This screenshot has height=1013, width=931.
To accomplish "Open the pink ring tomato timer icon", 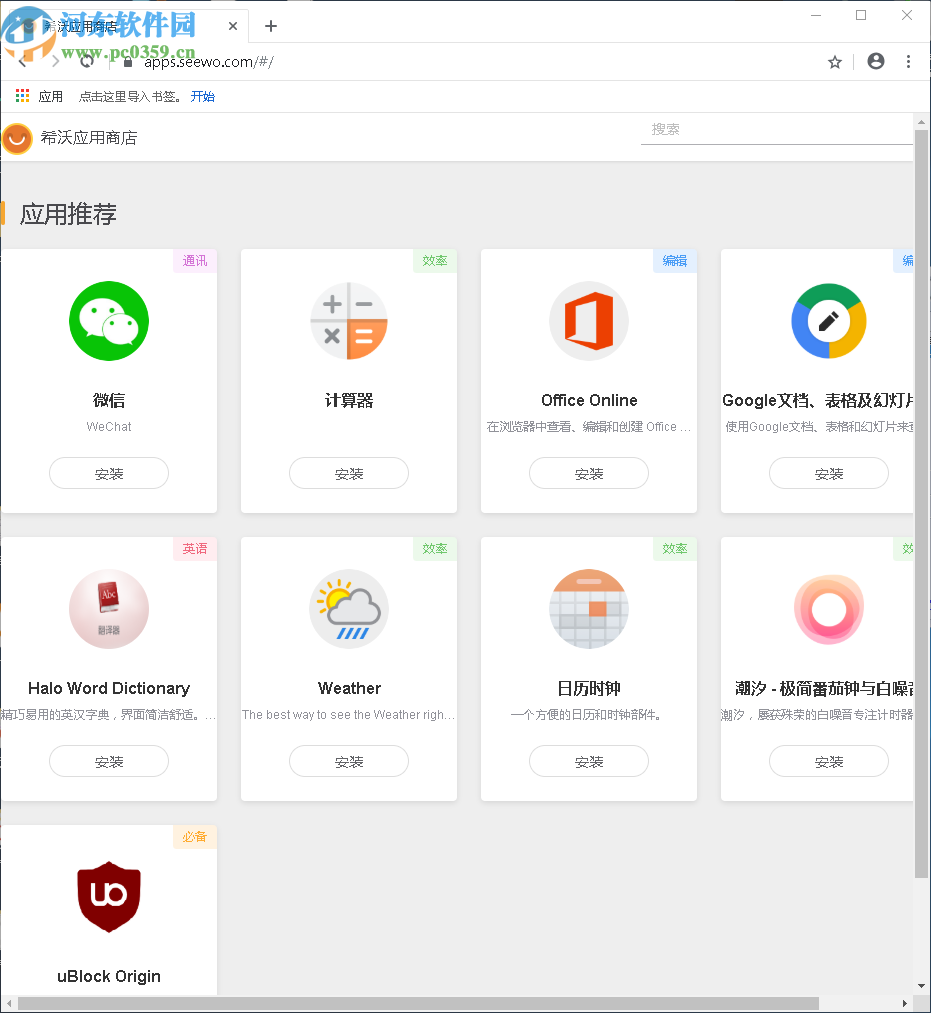I will tap(829, 609).
